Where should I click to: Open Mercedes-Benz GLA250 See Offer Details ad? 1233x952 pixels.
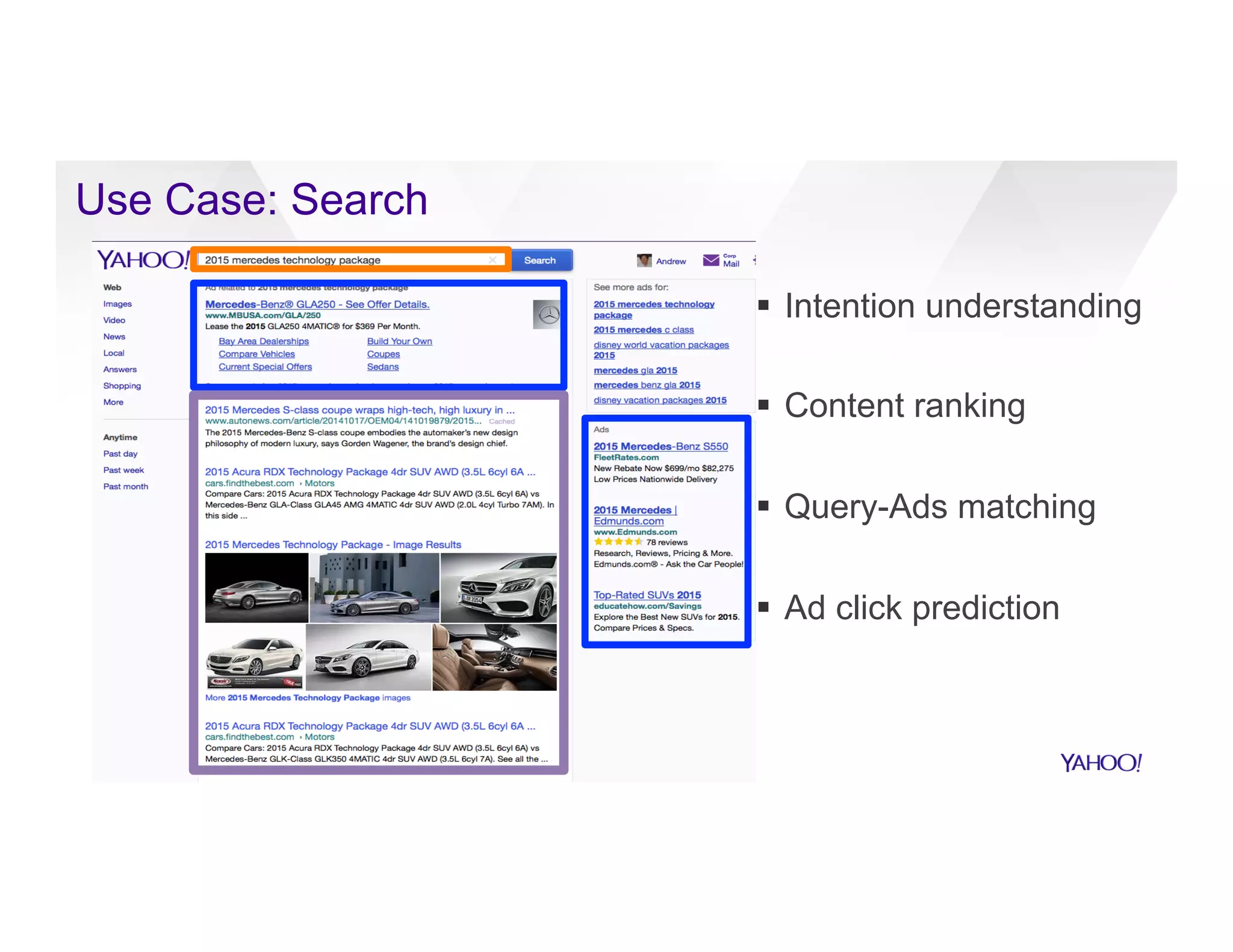coord(317,304)
